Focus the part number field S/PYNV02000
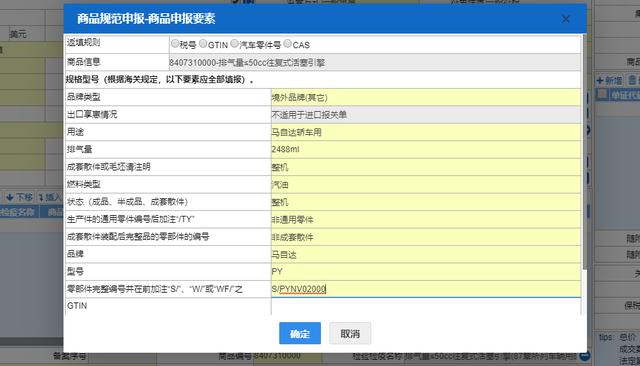The width and height of the screenshot is (640, 366). pyautogui.click(x=426, y=289)
